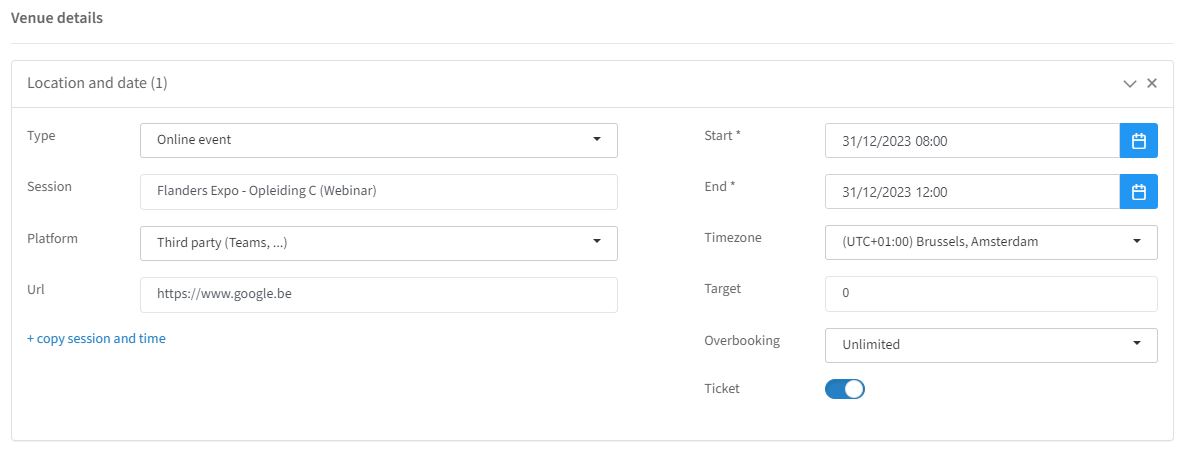Focus the Session name input field
1185x450 pixels.
click(x=379, y=192)
